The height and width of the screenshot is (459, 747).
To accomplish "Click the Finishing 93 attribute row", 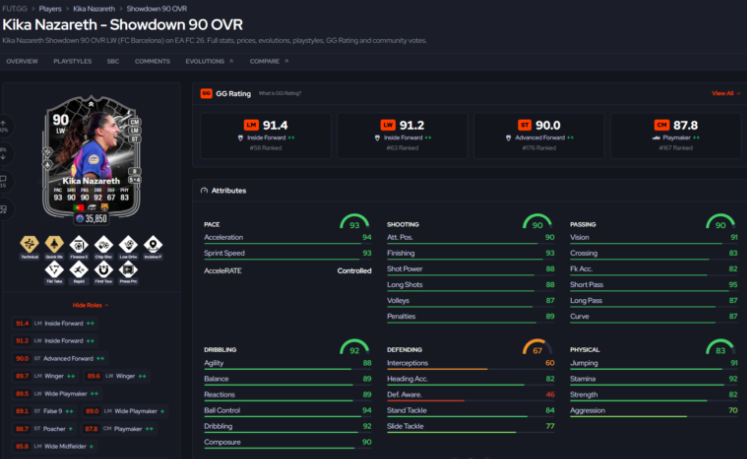I will point(471,254).
